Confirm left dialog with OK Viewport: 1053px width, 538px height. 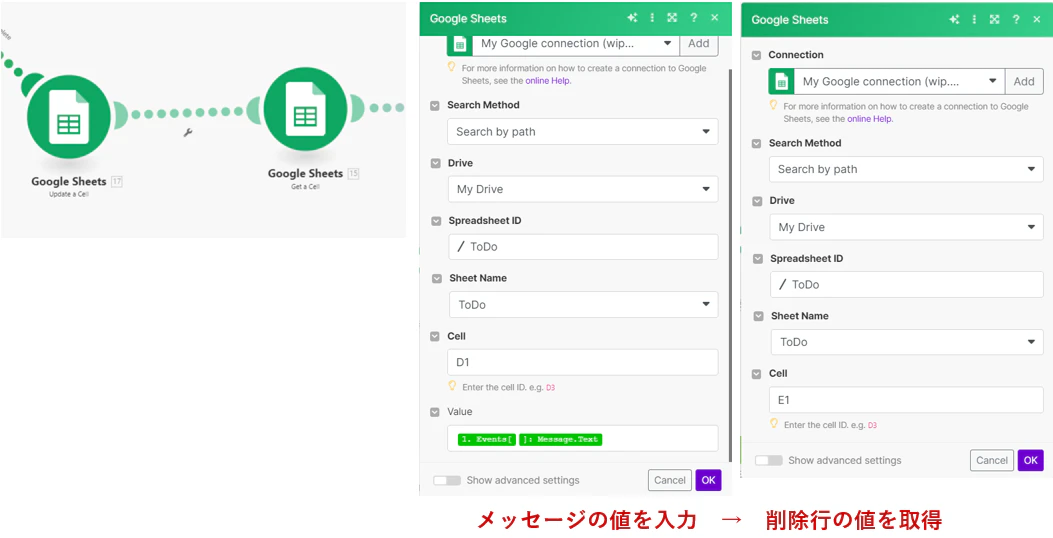point(708,480)
